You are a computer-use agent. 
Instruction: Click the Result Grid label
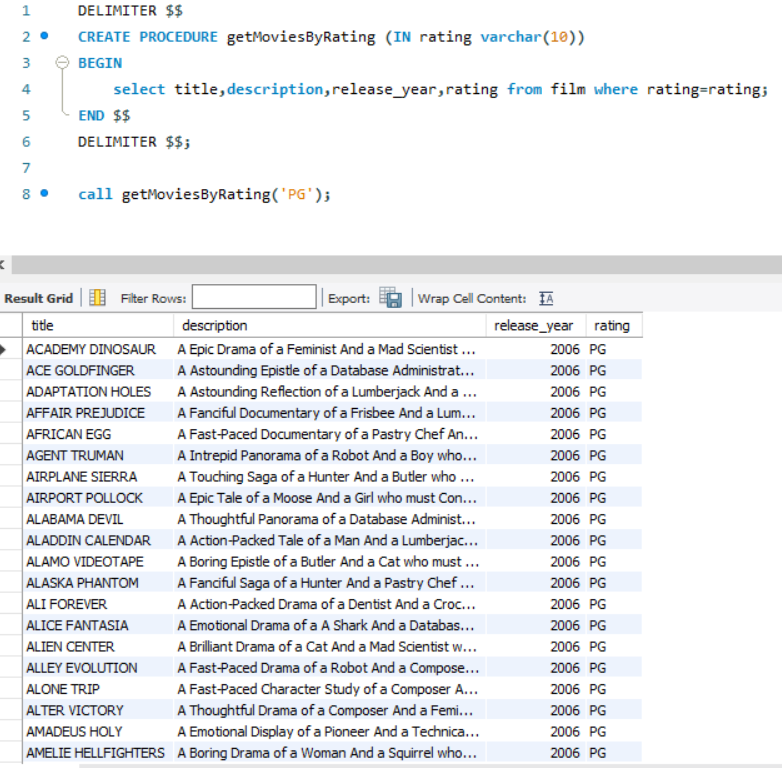tap(38, 298)
